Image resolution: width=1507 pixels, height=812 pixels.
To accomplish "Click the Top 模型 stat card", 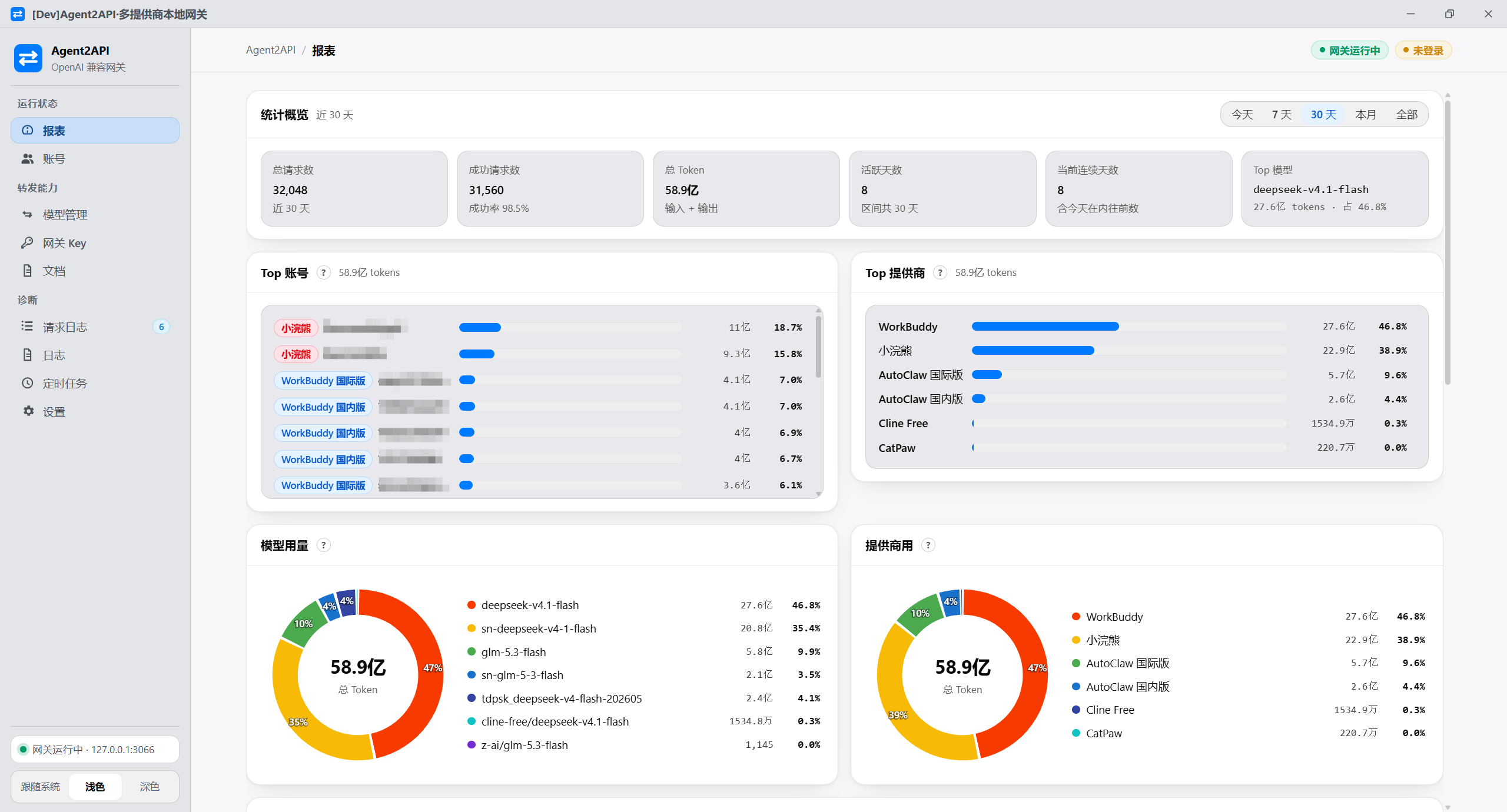I will click(x=1335, y=188).
